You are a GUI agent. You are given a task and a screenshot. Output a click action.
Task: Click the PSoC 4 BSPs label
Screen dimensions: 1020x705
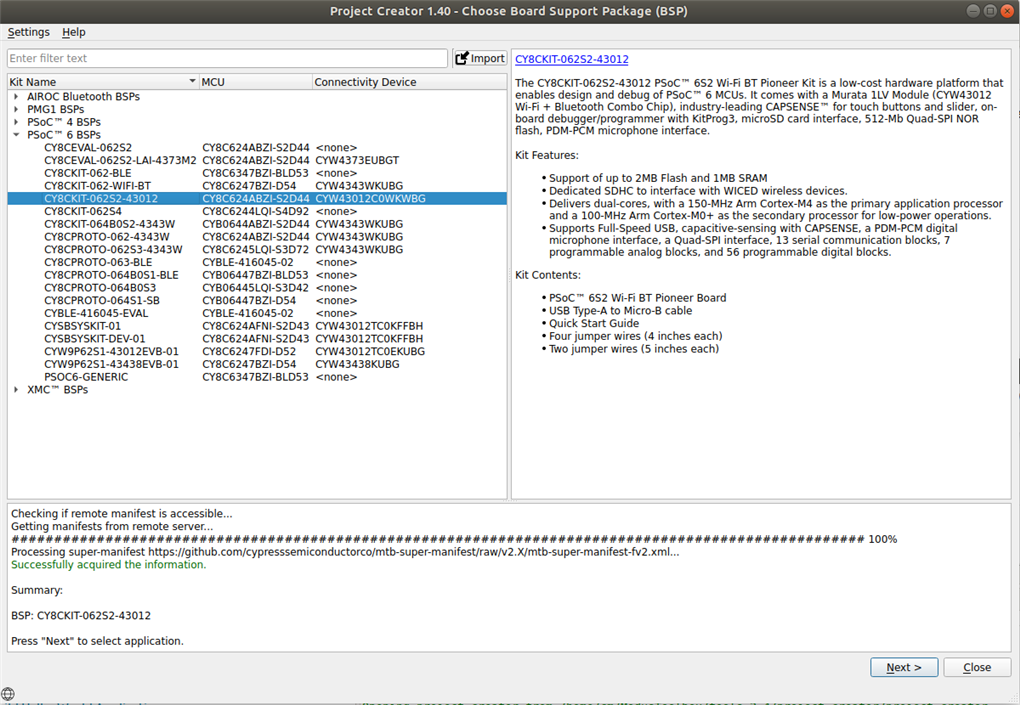[x=64, y=122]
